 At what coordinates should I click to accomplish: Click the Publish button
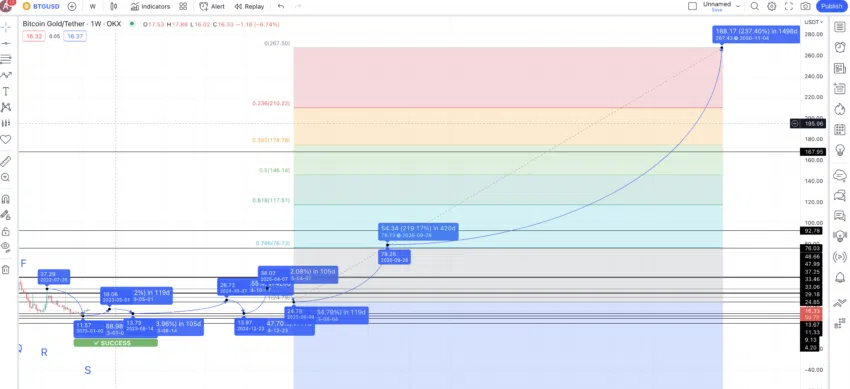[x=831, y=7]
